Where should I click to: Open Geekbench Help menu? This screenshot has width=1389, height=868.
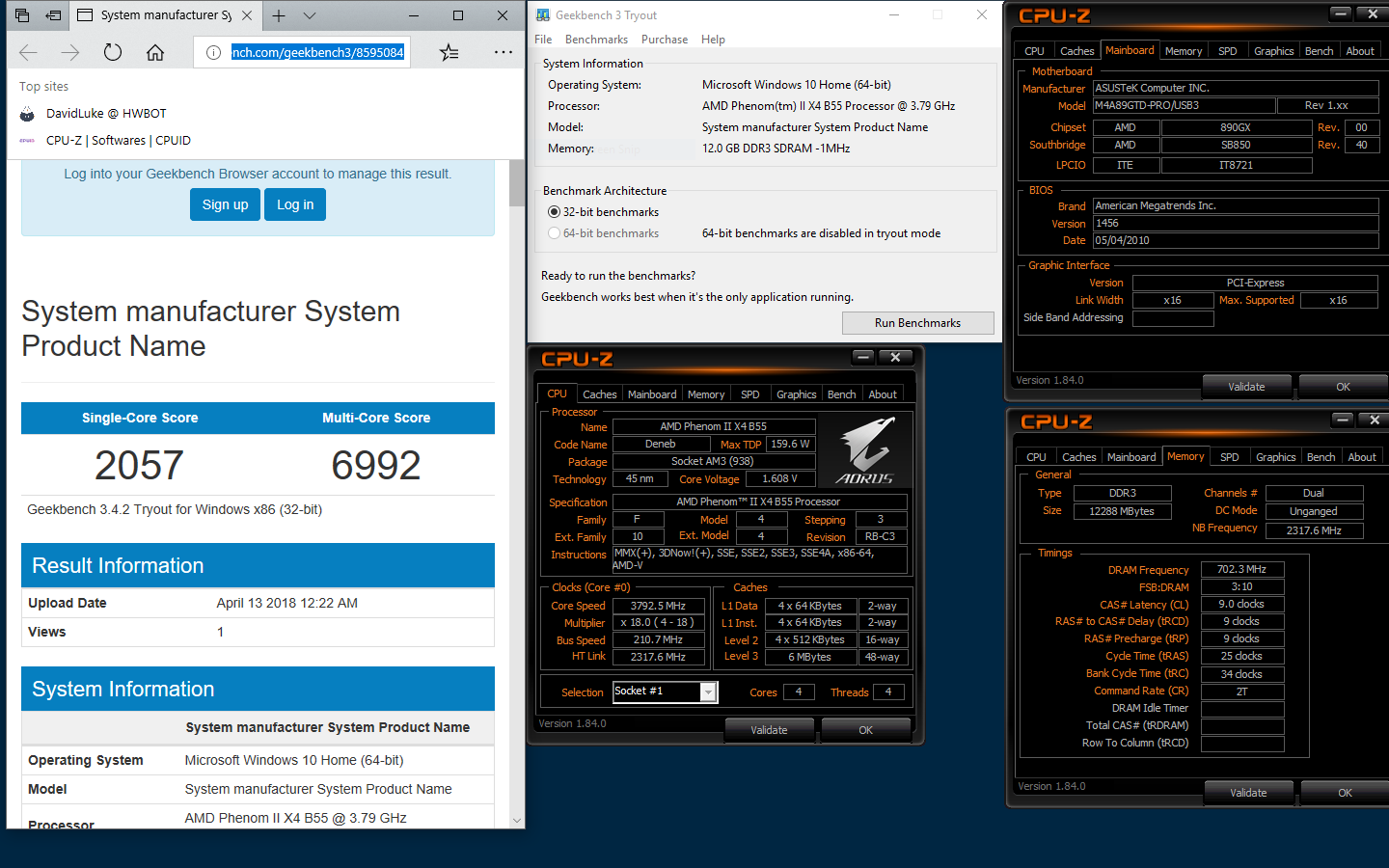click(713, 40)
